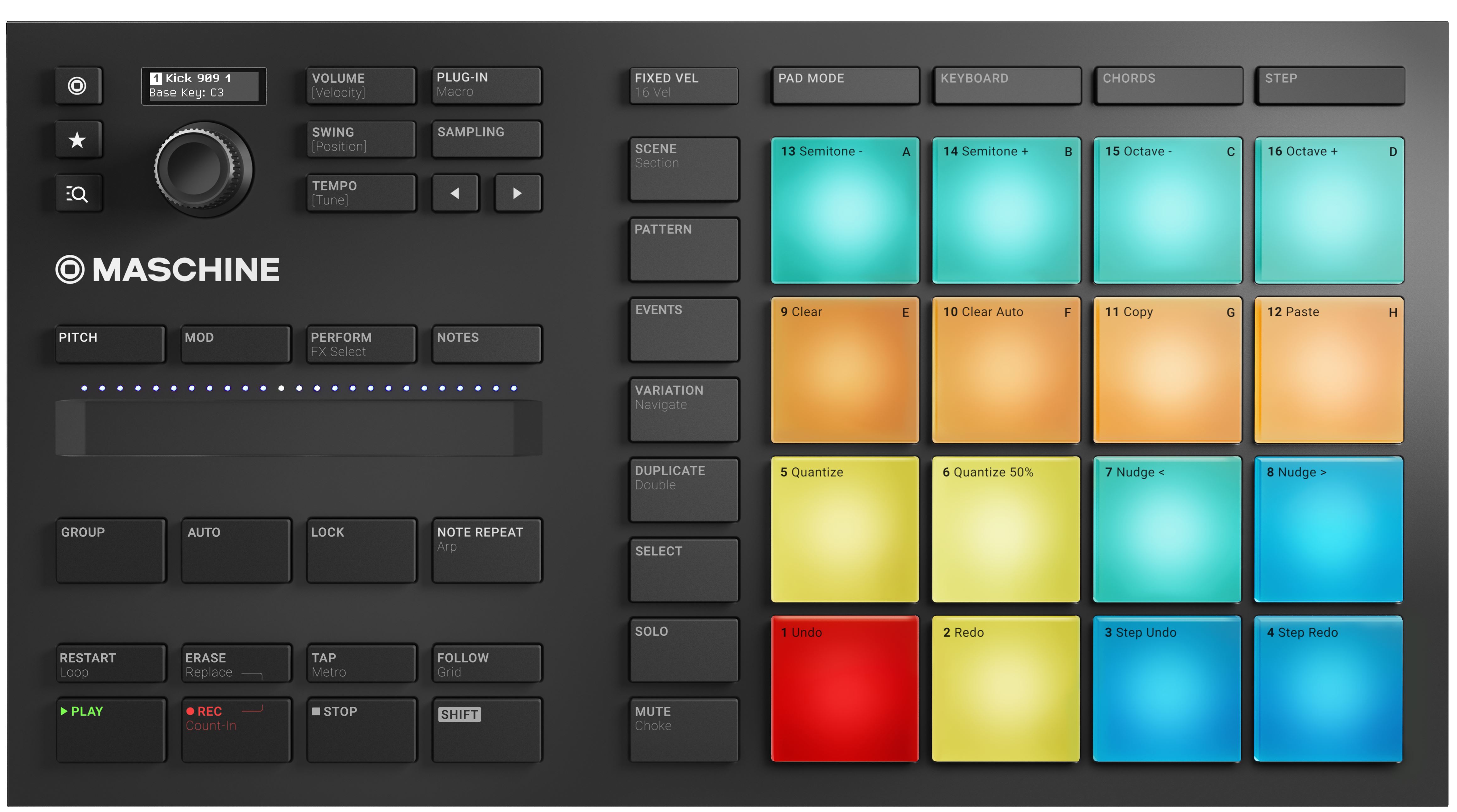This screenshot has width=1457, height=812.
Task: Hit pad 10 Clear Auto
Action: 1006,370
